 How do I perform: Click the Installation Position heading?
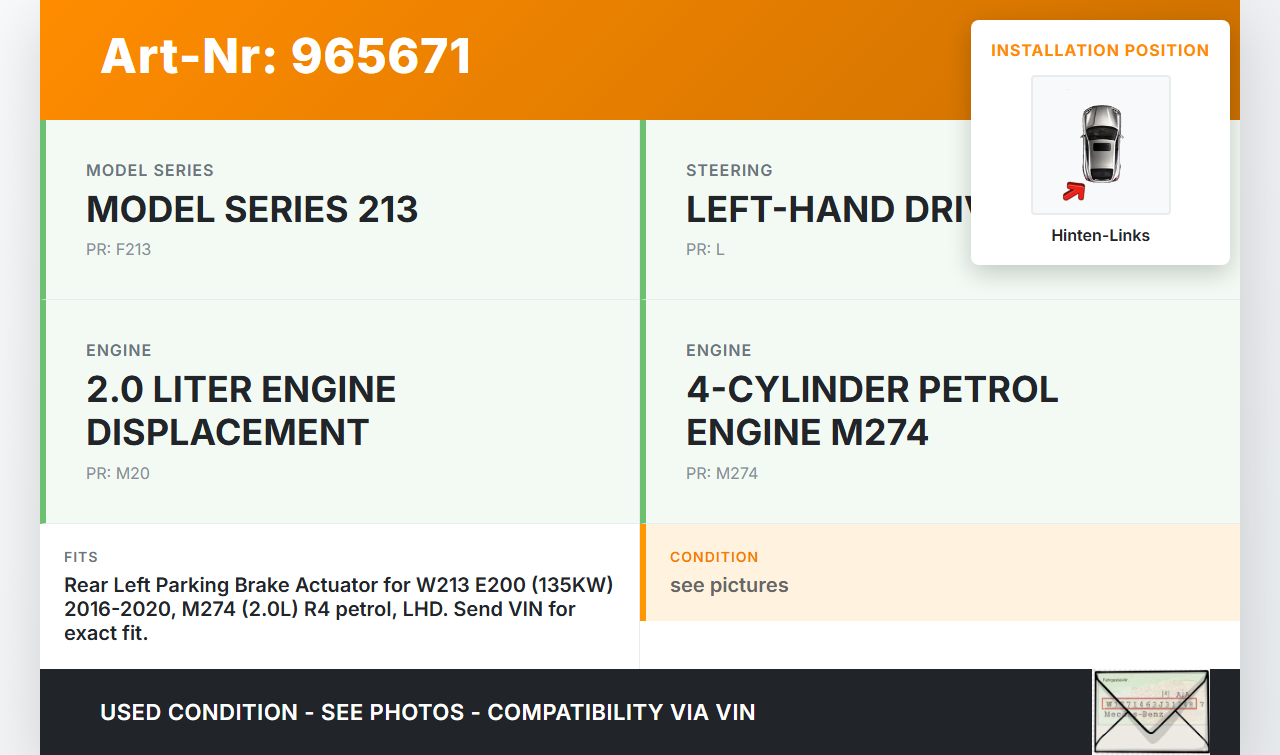1100,50
